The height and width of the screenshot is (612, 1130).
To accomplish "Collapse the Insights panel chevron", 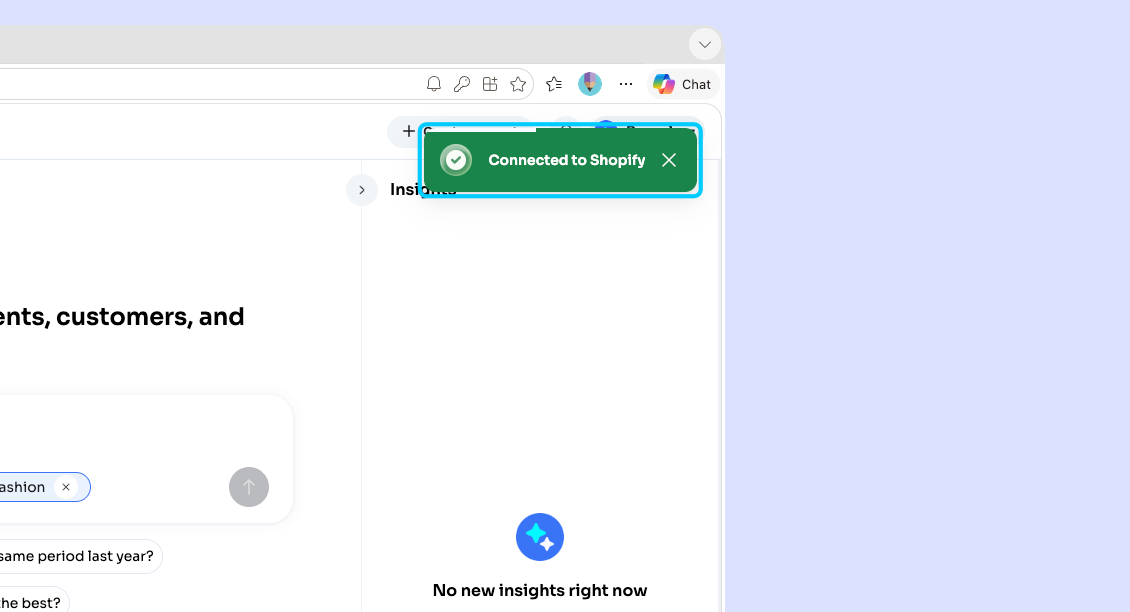I will coord(362,190).
